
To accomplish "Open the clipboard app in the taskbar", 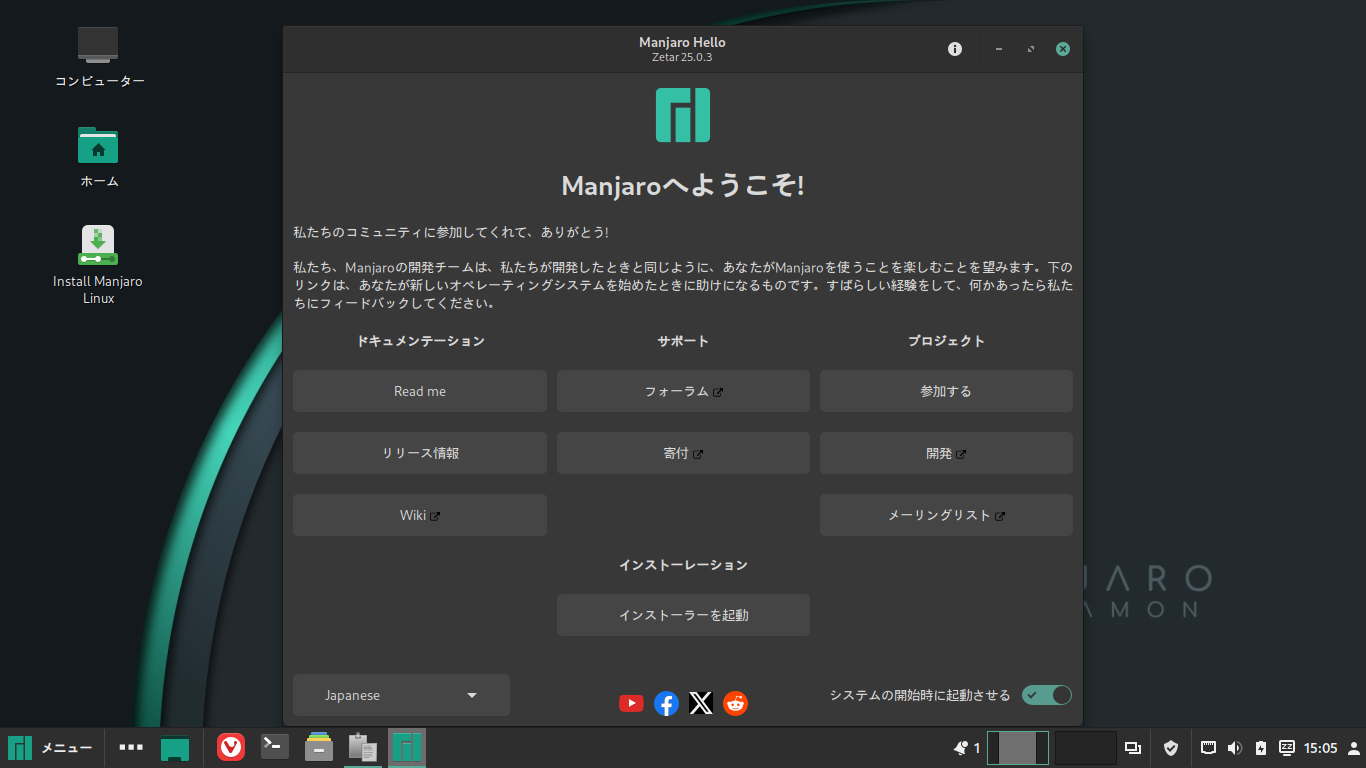I will click(x=363, y=747).
